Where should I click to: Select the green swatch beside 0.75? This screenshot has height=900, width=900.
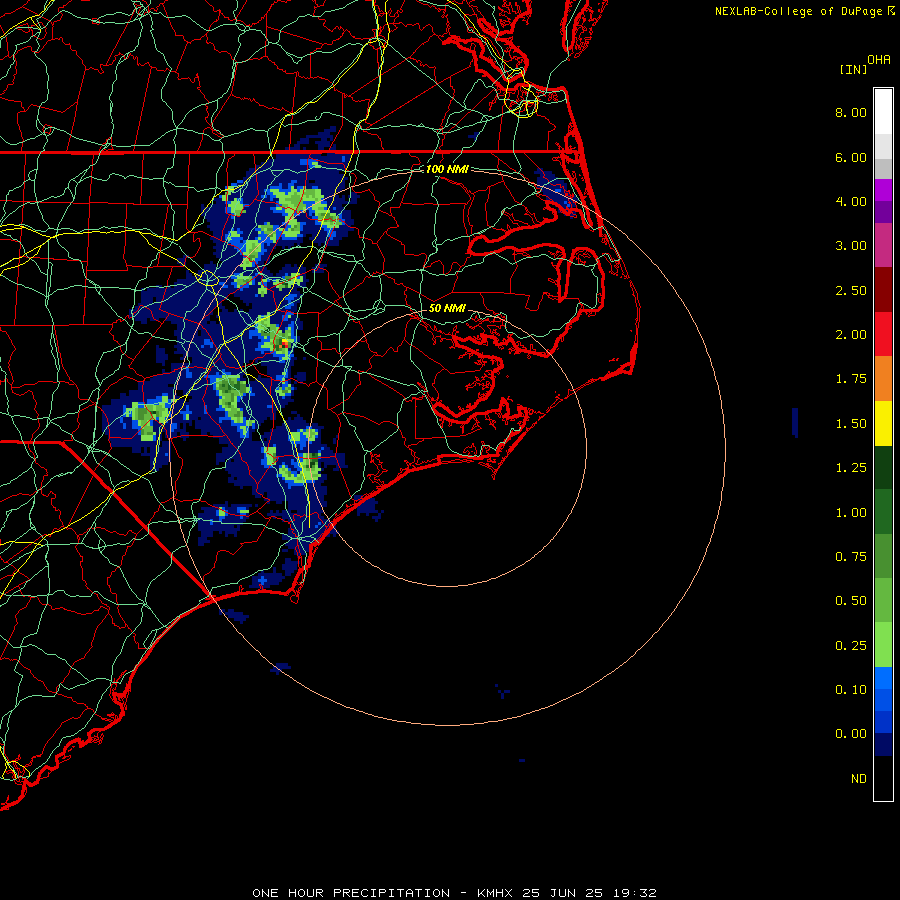coord(883,556)
